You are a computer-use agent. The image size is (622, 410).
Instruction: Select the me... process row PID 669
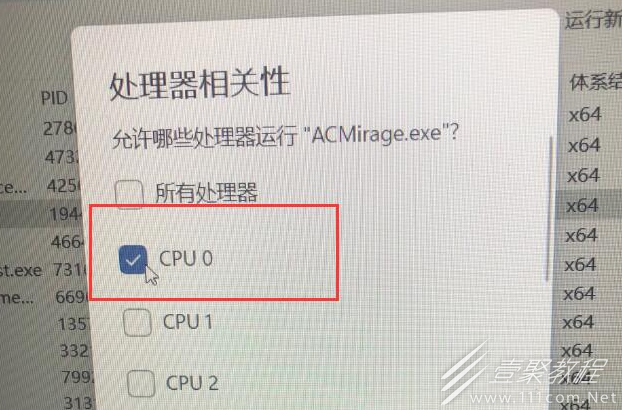(x=43, y=297)
